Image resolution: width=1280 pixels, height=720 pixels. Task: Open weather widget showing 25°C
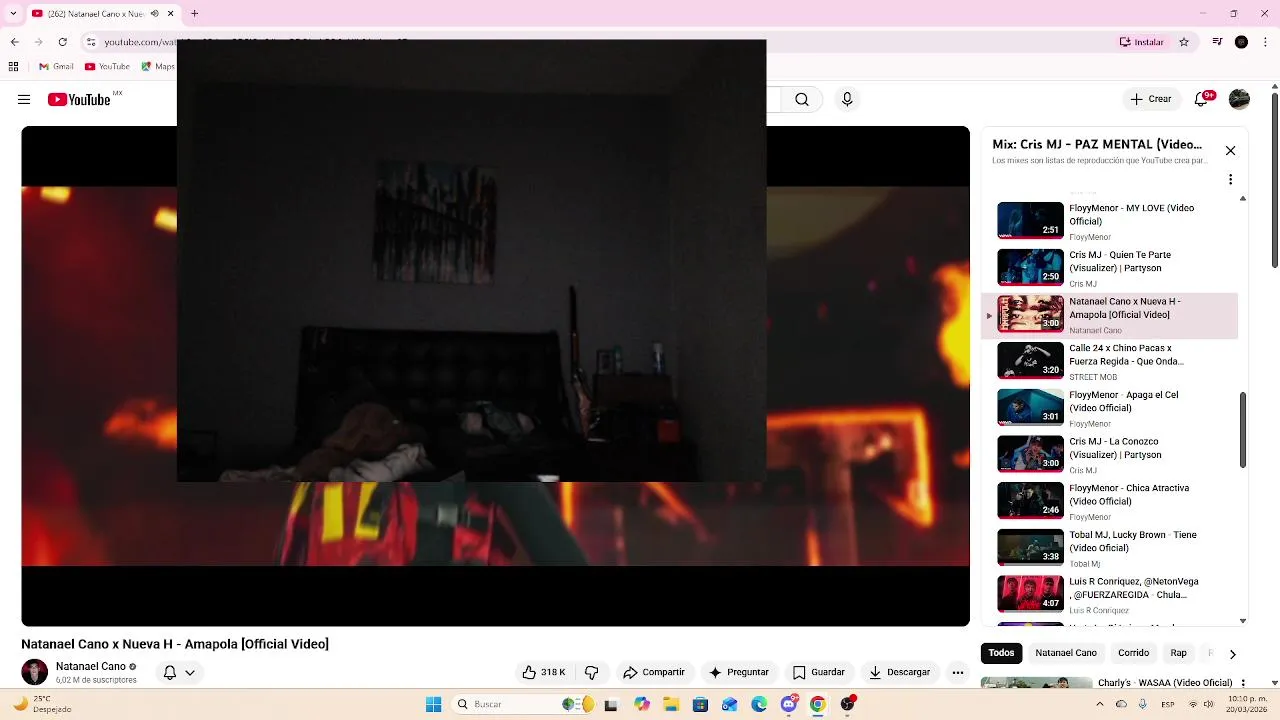[44, 704]
